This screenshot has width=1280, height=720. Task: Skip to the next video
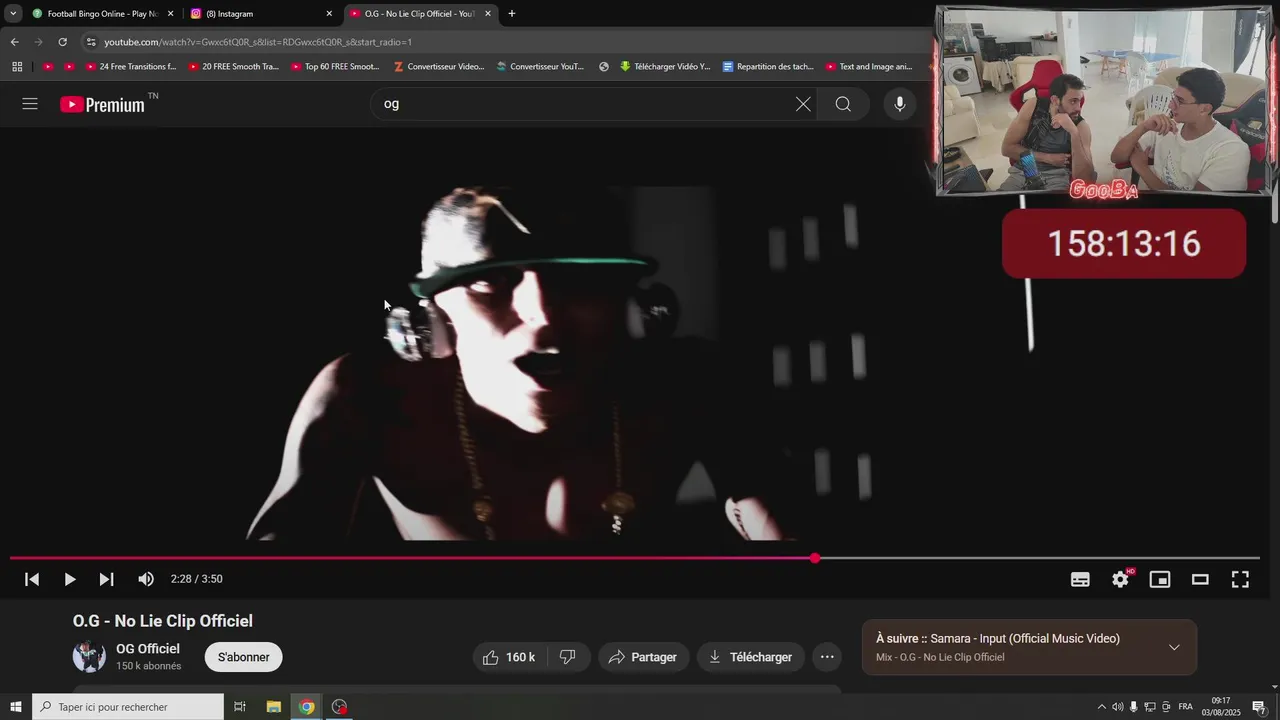click(106, 579)
